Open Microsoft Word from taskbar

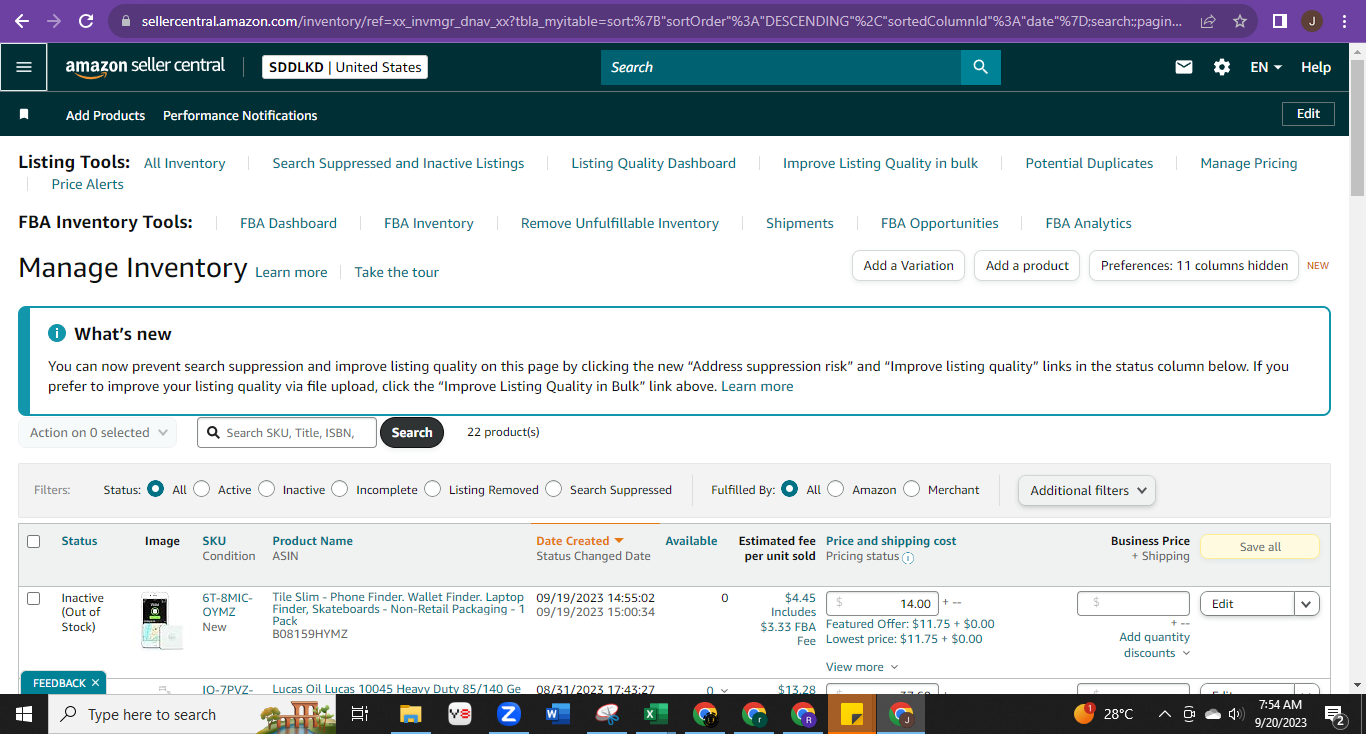(x=557, y=714)
